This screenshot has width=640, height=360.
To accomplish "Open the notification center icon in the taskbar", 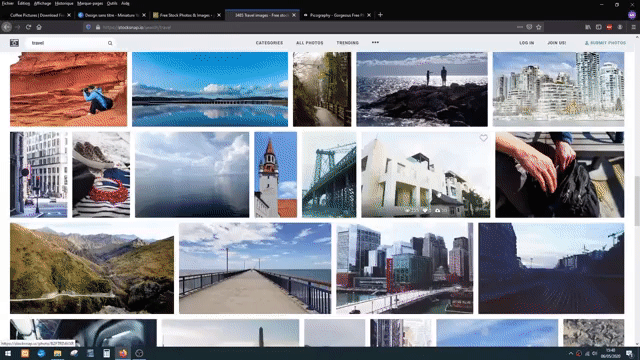I will [x=629, y=353].
